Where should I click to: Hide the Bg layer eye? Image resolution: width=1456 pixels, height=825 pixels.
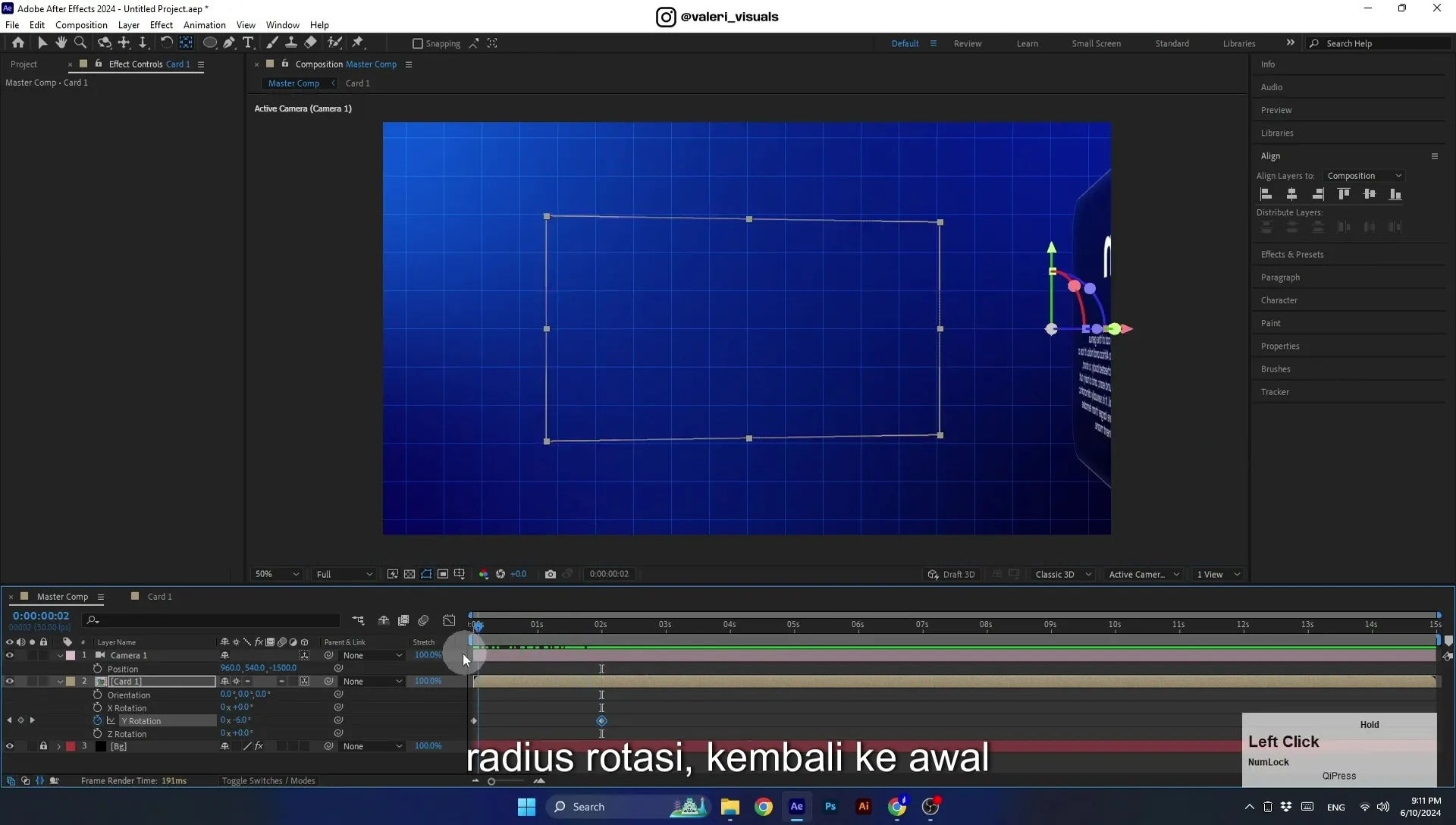(10, 746)
